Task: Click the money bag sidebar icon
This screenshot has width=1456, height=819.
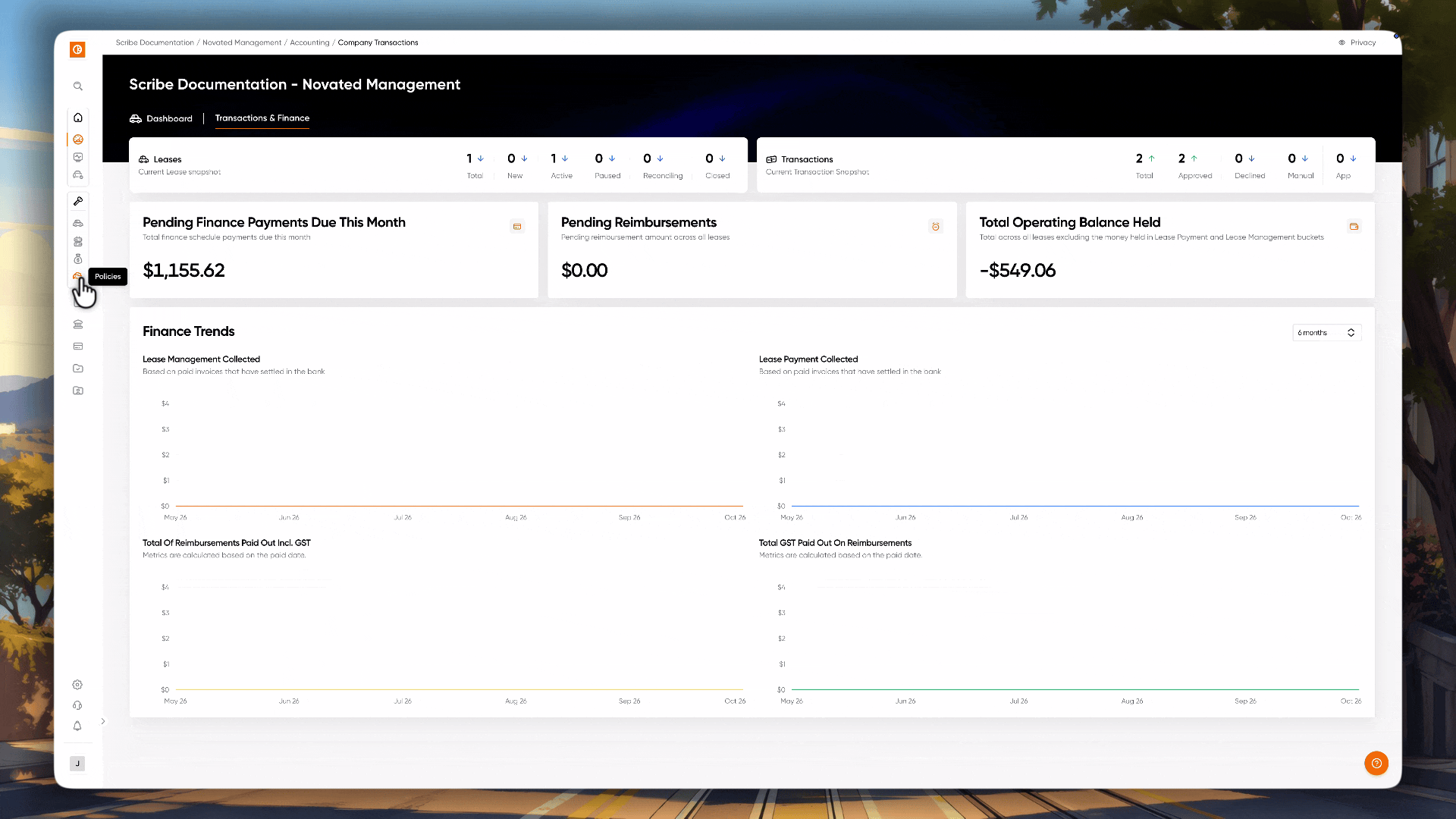Action: coord(77,259)
